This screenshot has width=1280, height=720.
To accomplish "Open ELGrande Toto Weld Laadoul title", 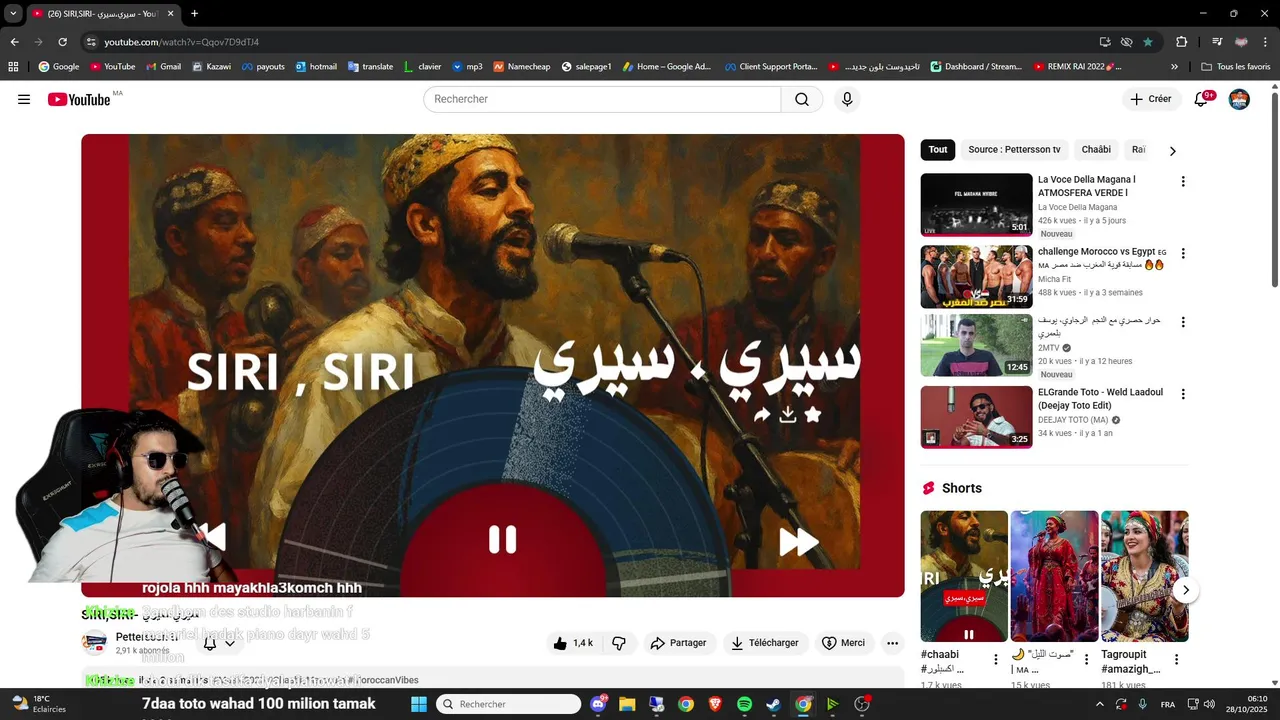I will [x=1100, y=399].
